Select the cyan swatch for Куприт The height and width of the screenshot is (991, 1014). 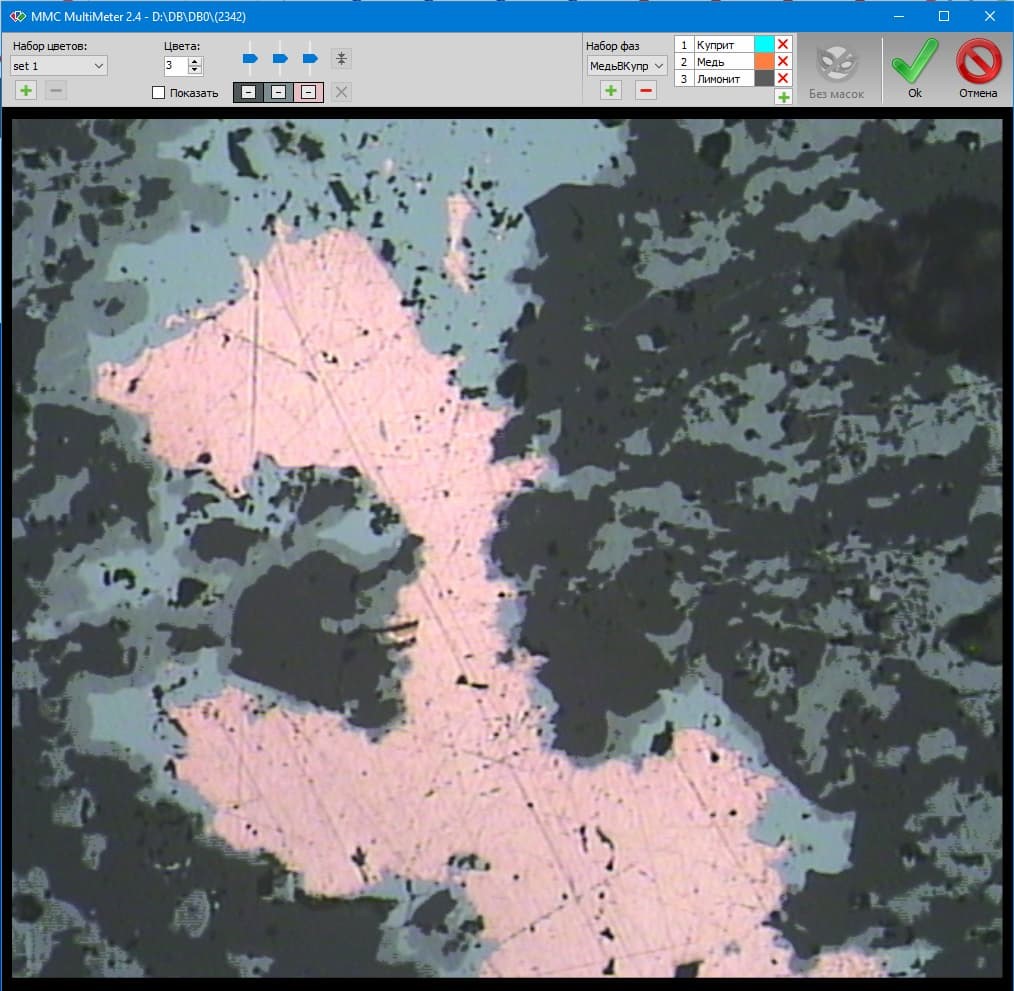click(x=764, y=44)
